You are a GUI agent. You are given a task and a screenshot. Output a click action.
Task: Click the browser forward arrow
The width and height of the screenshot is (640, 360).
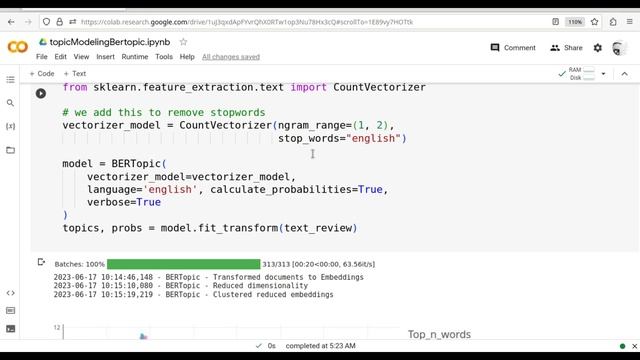(x=28, y=22)
